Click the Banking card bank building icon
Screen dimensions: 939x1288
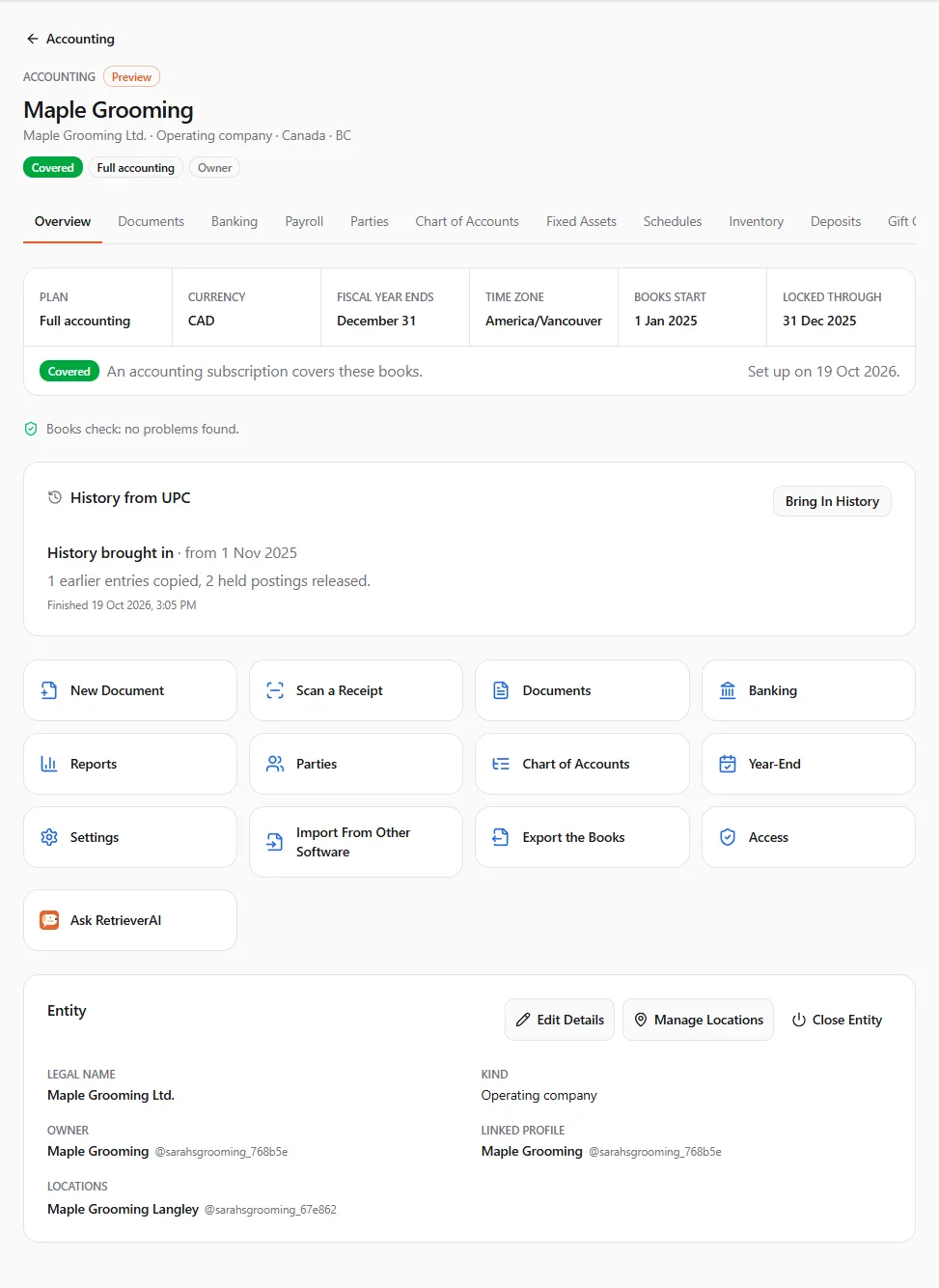click(728, 690)
